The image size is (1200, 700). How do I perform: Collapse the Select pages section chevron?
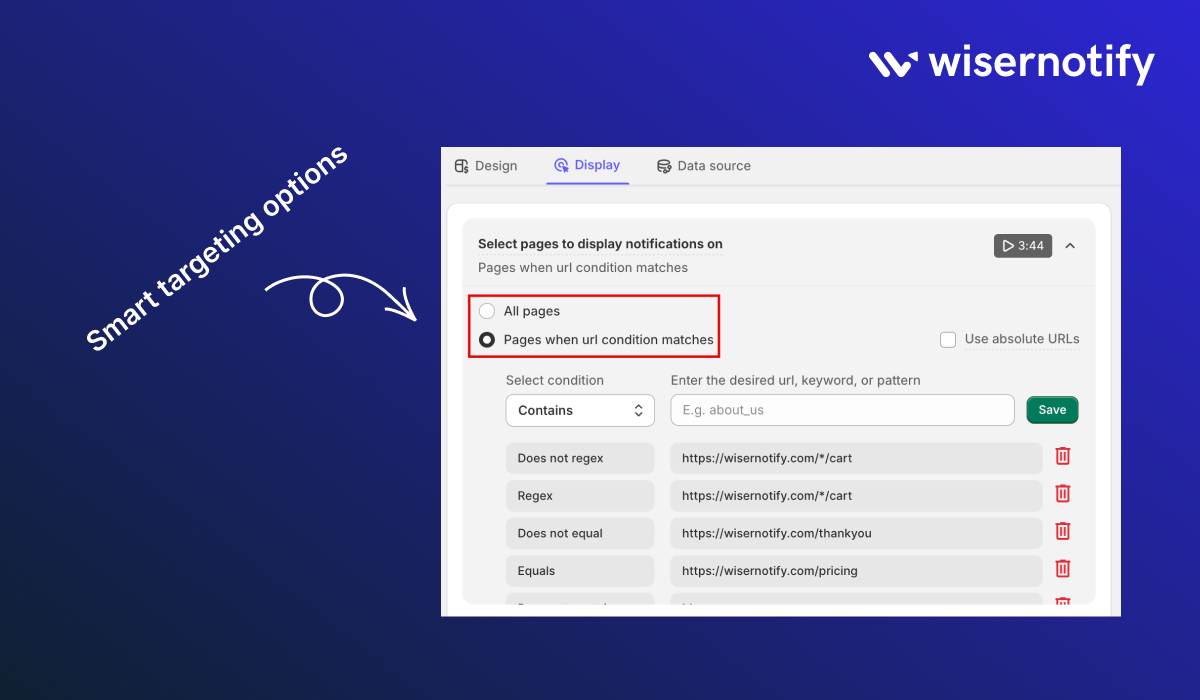[x=1070, y=246]
